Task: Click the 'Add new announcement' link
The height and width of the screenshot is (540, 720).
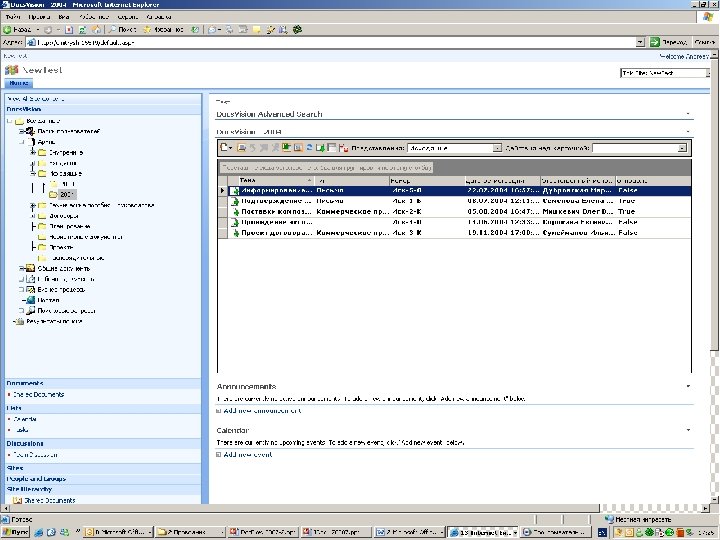Action: pyautogui.click(x=262, y=411)
